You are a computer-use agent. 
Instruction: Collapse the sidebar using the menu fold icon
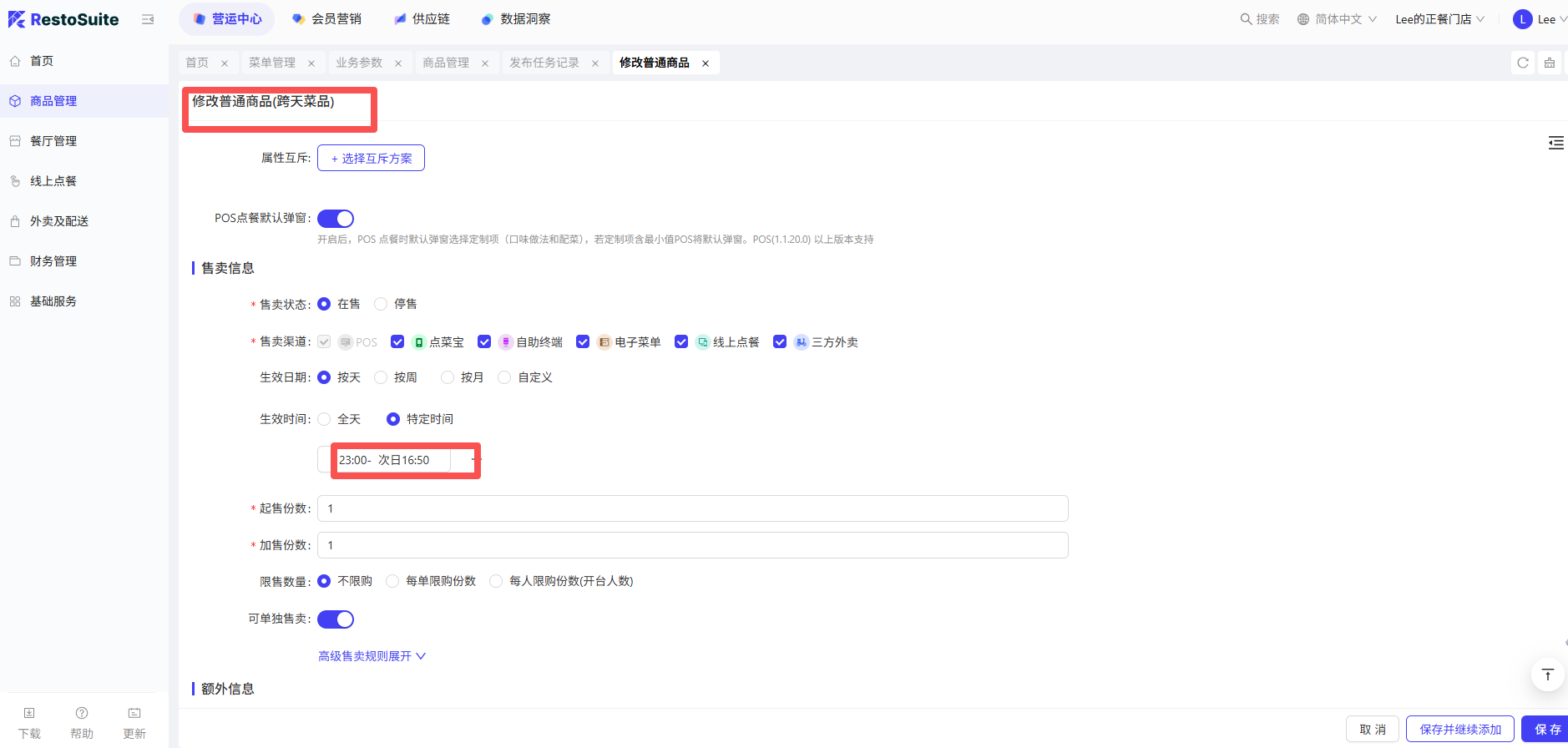pyautogui.click(x=148, y=19)
